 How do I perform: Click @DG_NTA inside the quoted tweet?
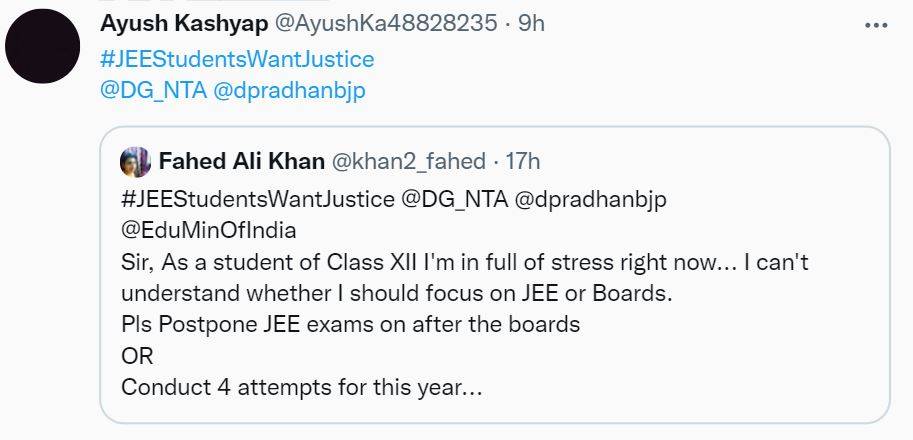click(x=453, y=198)
